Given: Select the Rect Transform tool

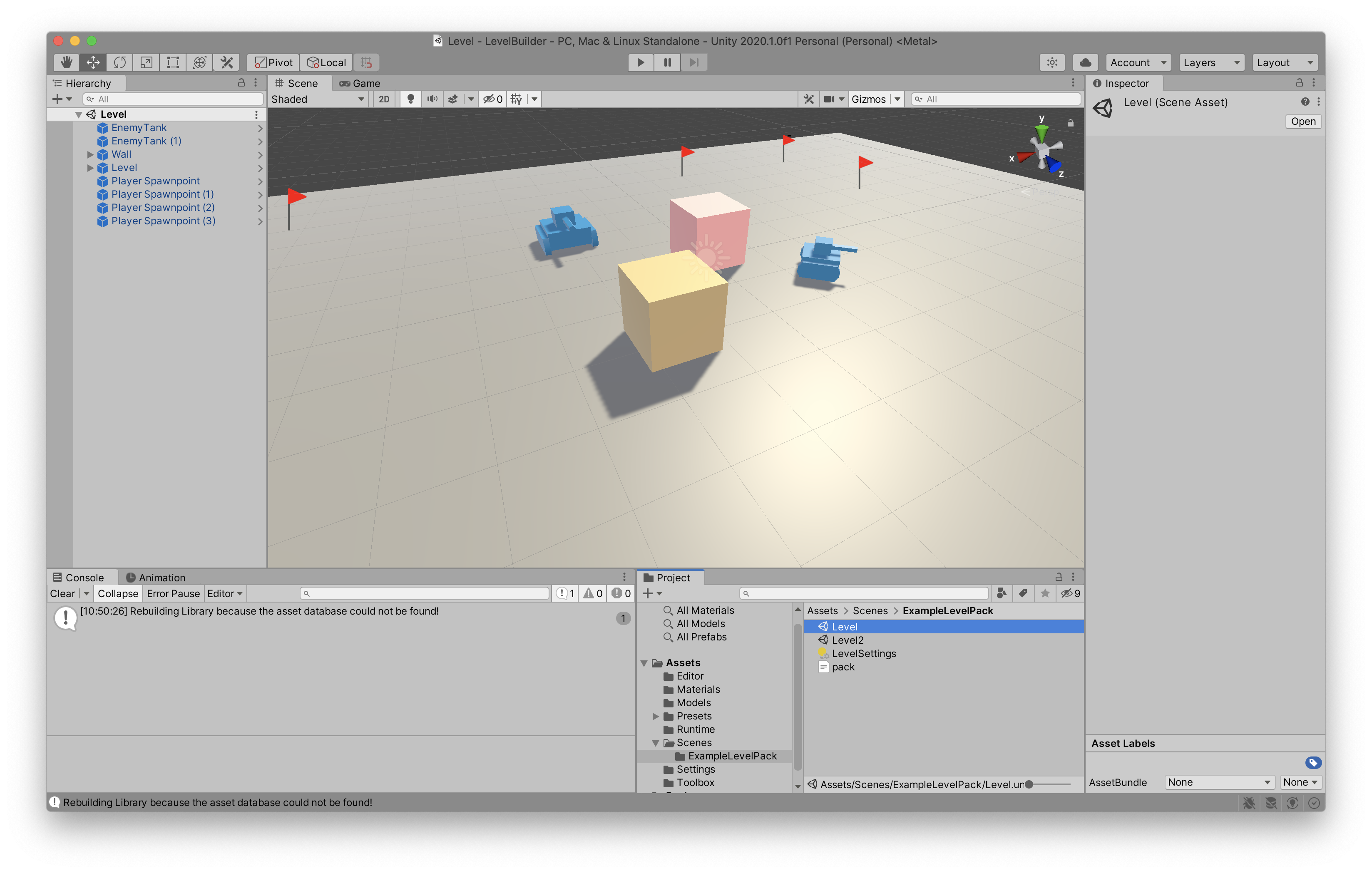Looking at the screenshot, I should pos(173,62).
